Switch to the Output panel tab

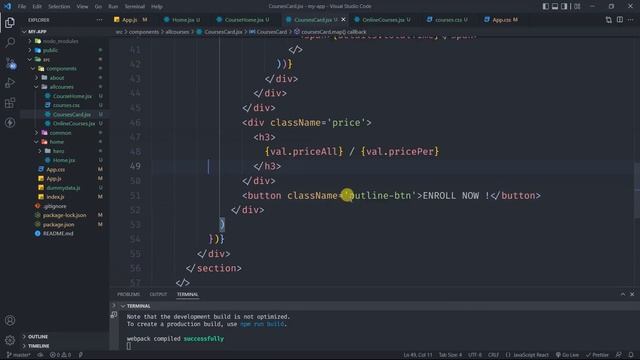(158, 294)
